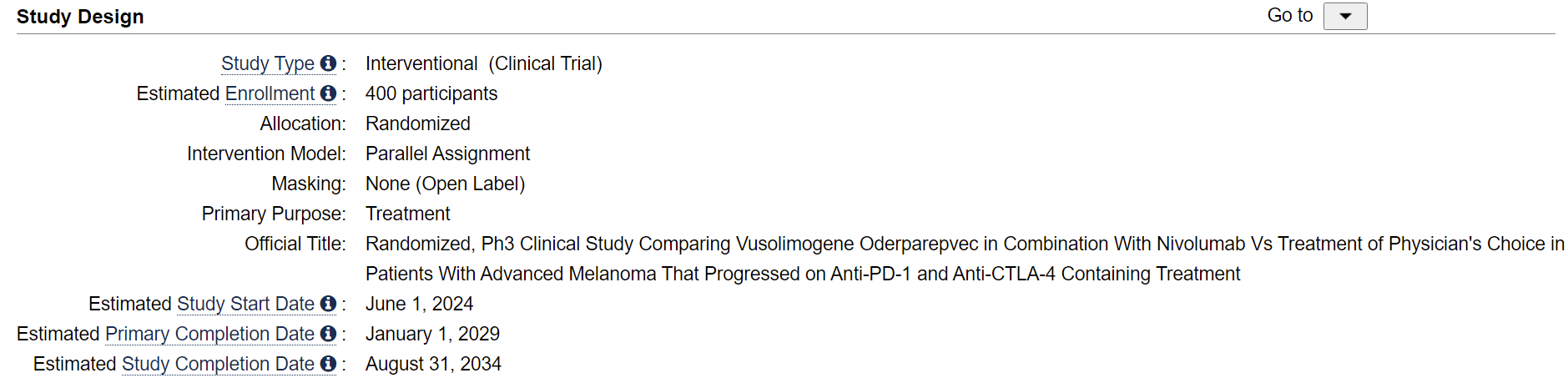Viewport: 1568px width, 383px height.
Task: Follow the Study Type link
Action: coord(267,63)
